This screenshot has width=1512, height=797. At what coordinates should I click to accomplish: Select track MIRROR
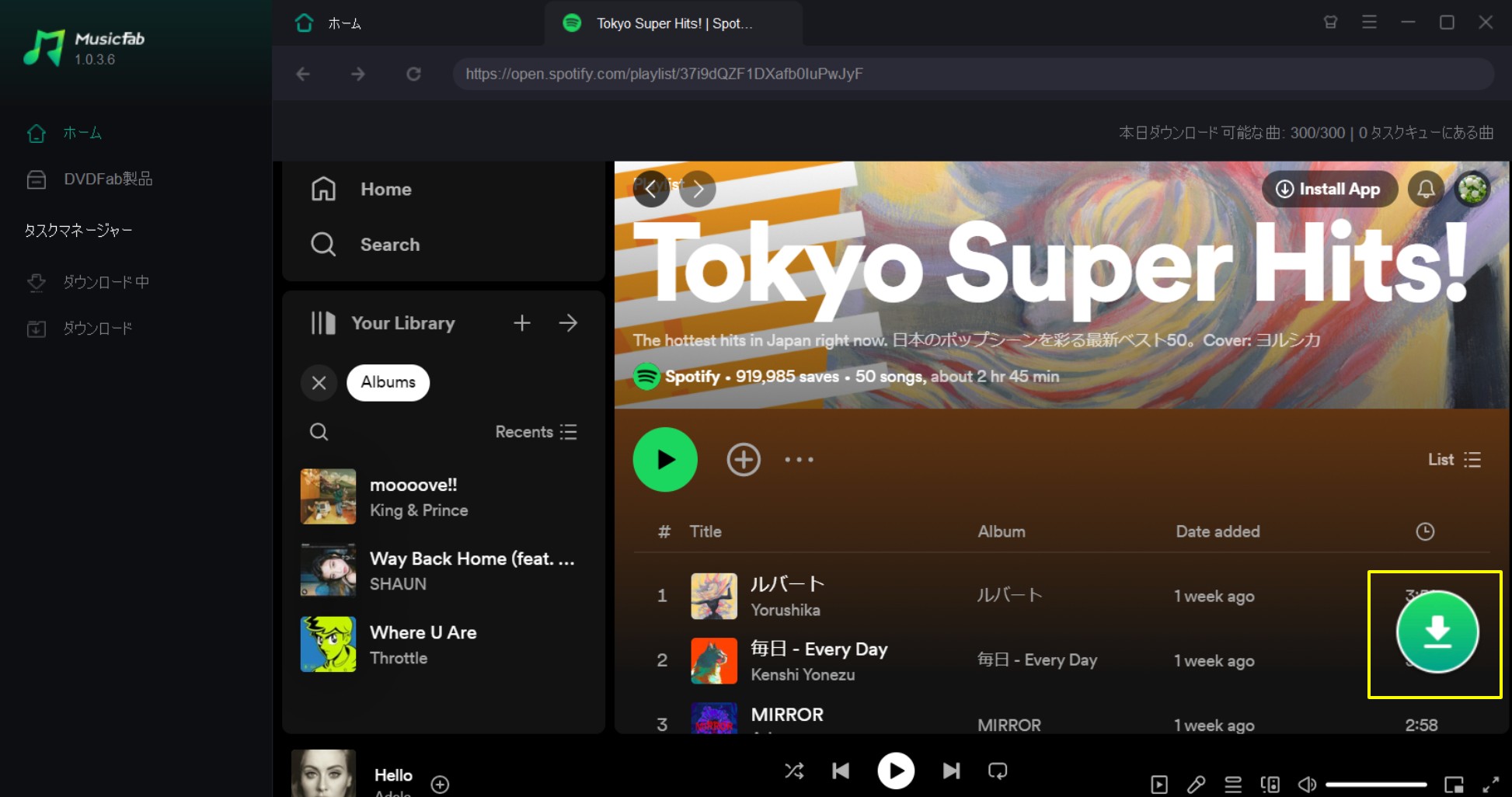click(x=787, y=715)
